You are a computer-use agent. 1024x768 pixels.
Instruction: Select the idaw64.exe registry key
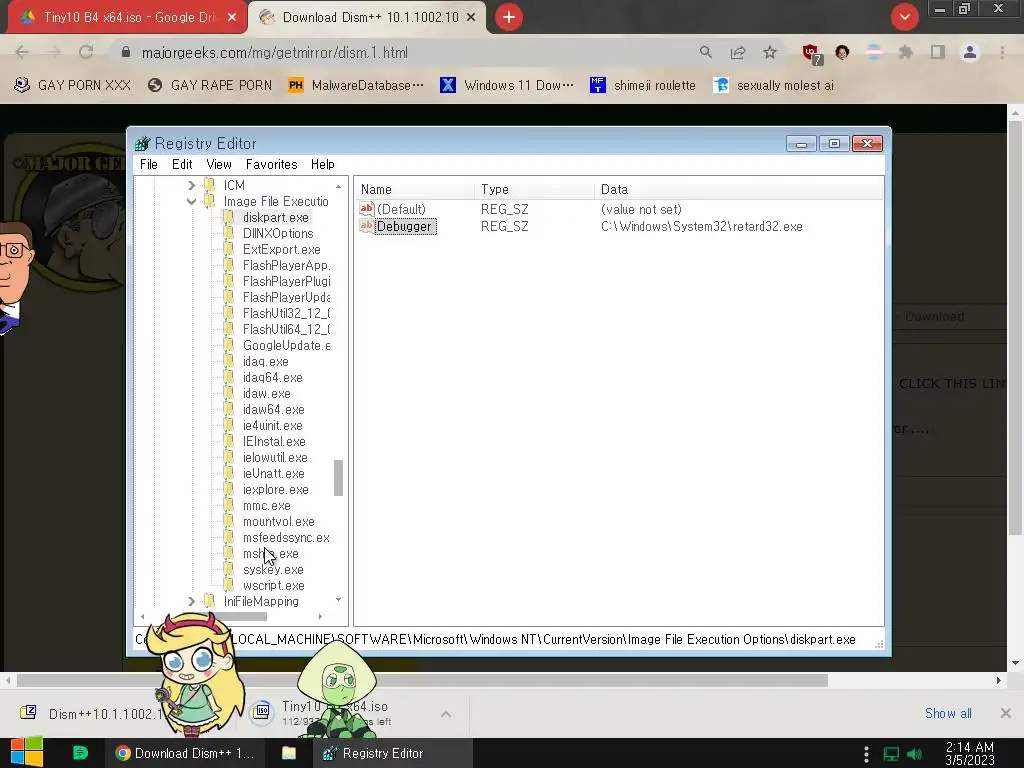click(x=274, y=409)
